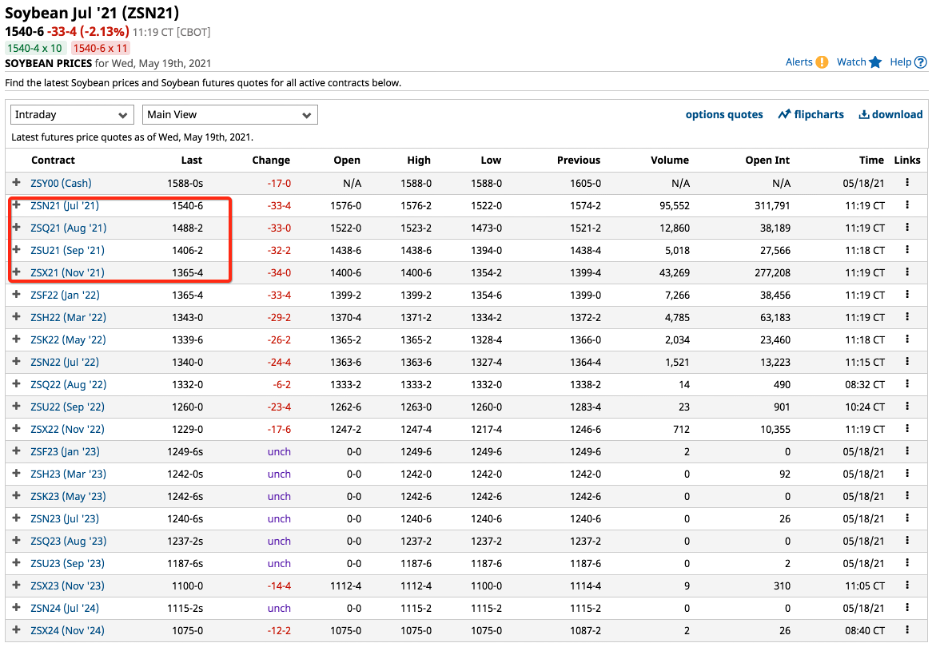Sort table by Previous column header
936x652 pixels.
[578, 160]
